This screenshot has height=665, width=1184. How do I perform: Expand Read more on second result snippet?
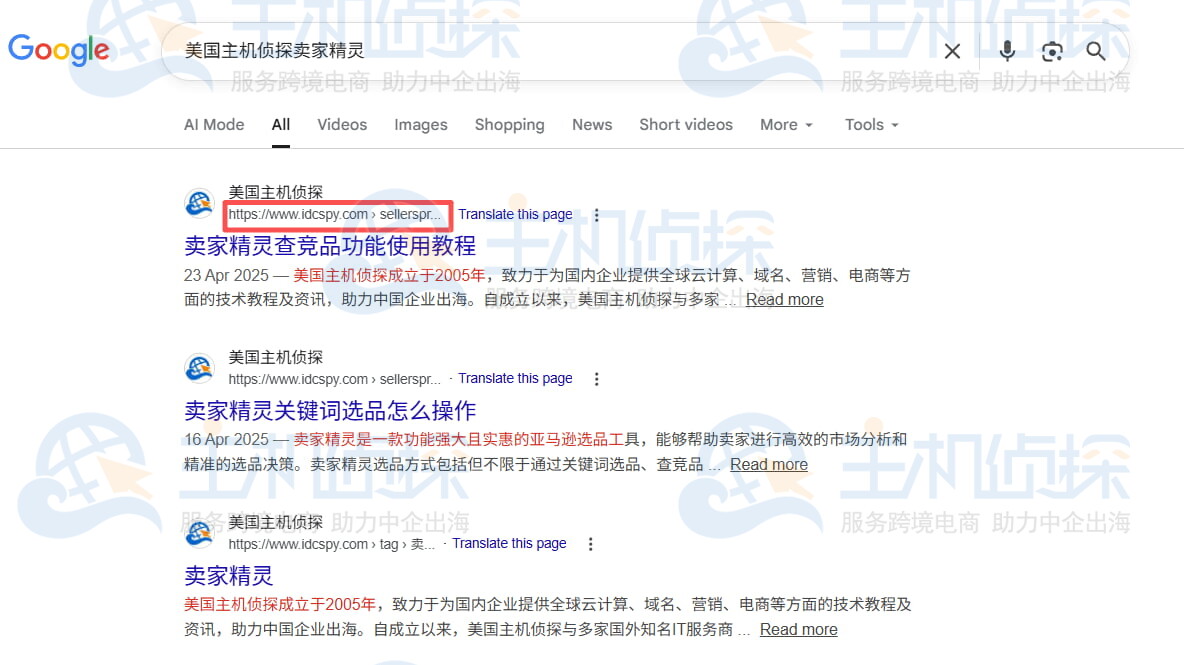point(768,464)
